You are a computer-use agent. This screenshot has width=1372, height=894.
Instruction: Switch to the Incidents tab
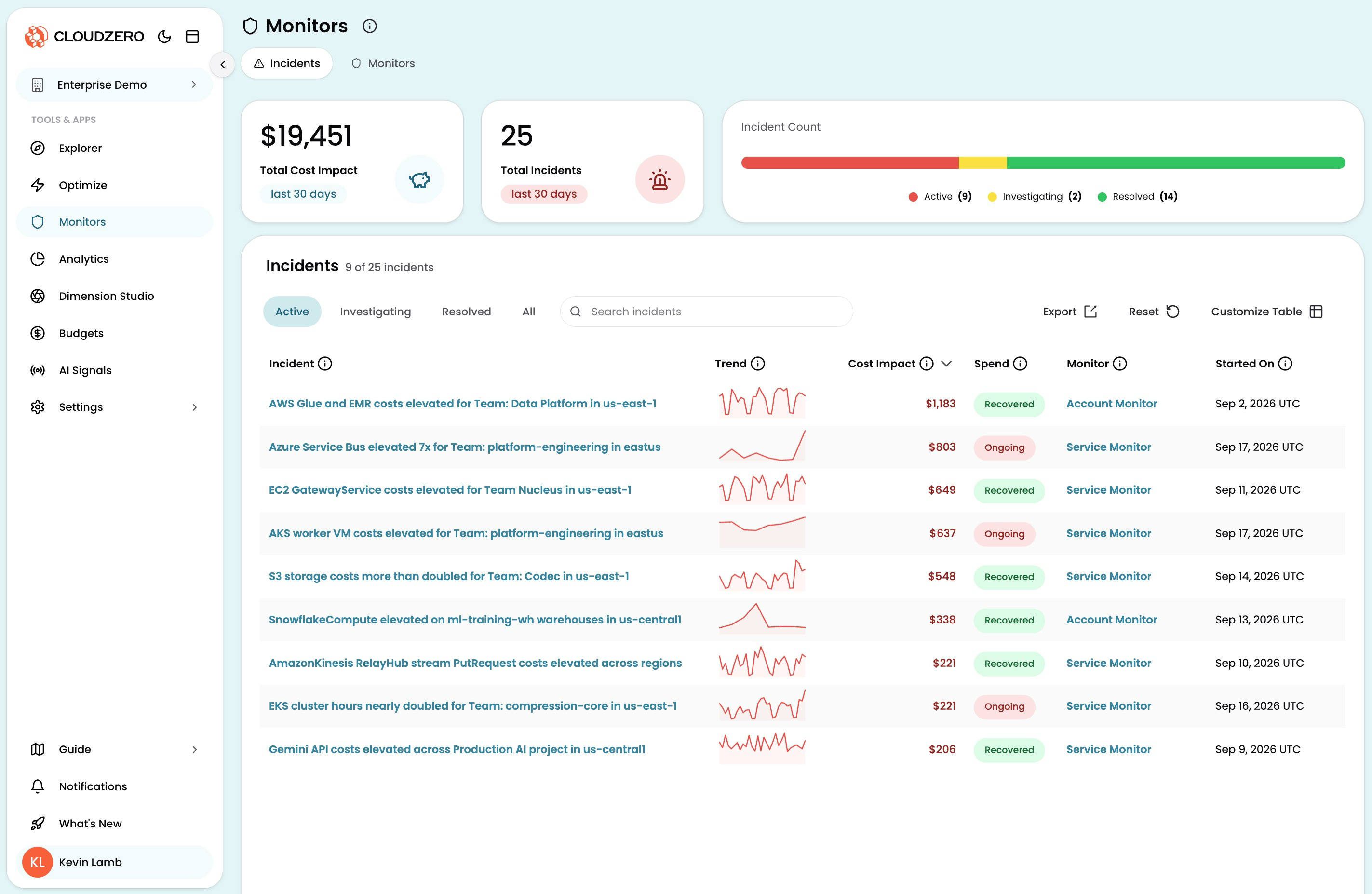[286, 64]
